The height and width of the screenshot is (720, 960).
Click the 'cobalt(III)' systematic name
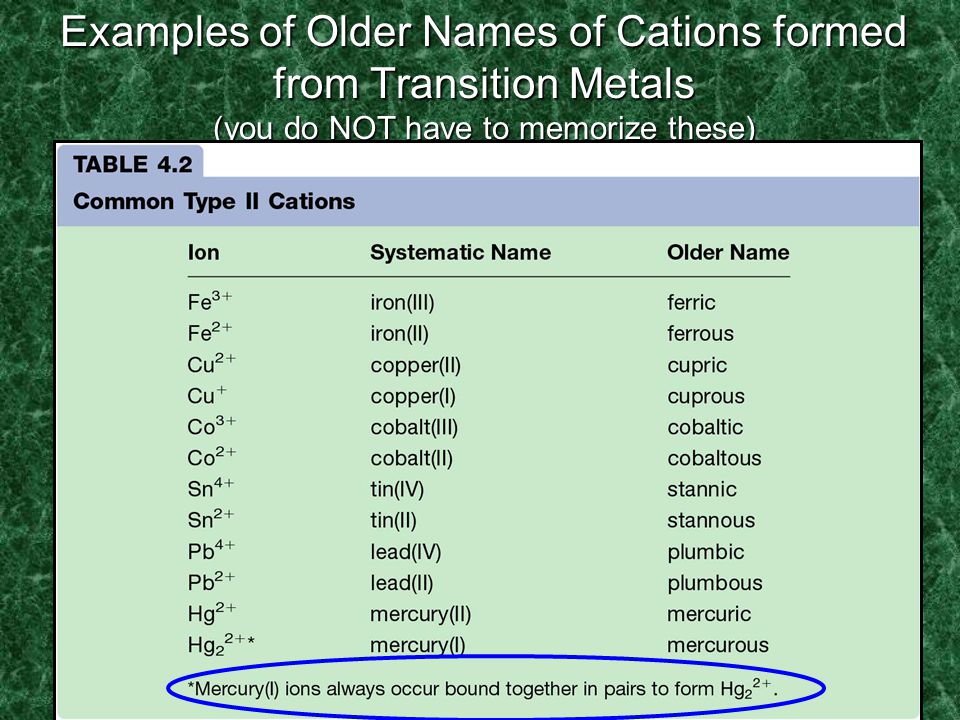point(414,427)
